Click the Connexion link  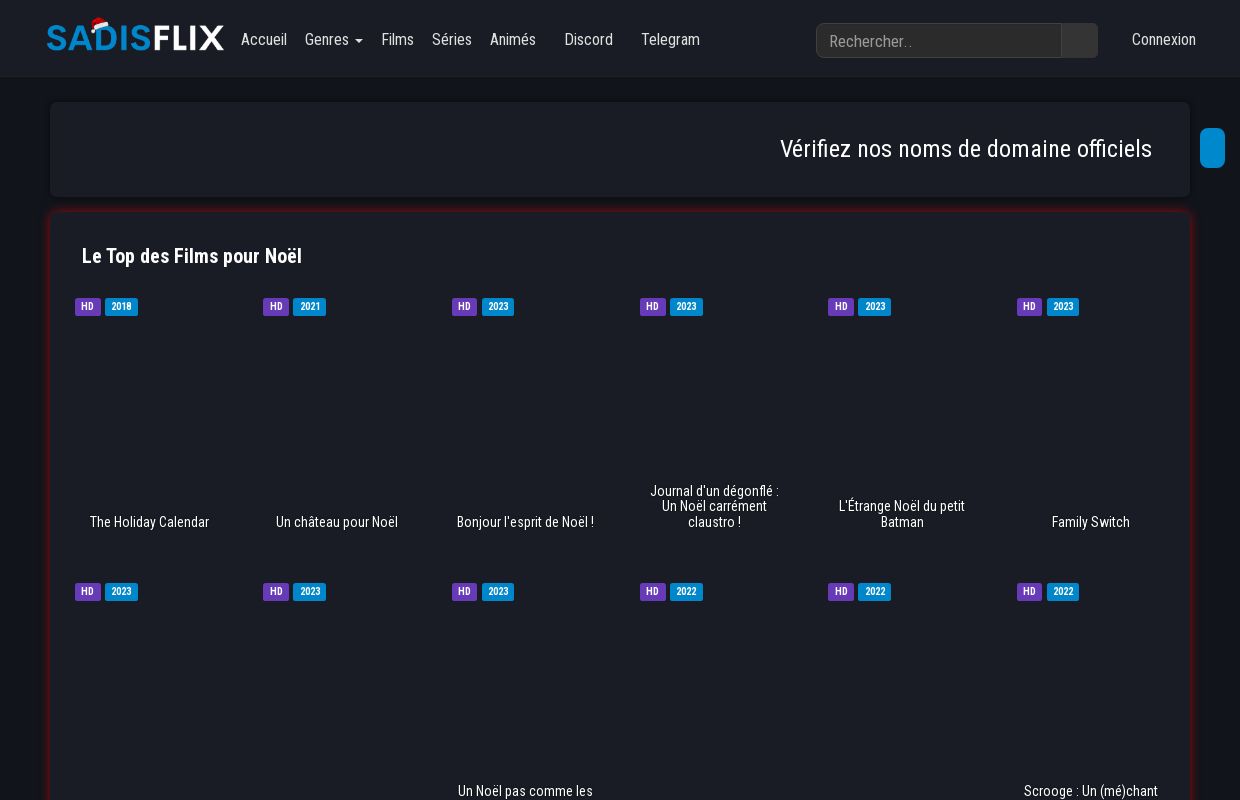1163,40
